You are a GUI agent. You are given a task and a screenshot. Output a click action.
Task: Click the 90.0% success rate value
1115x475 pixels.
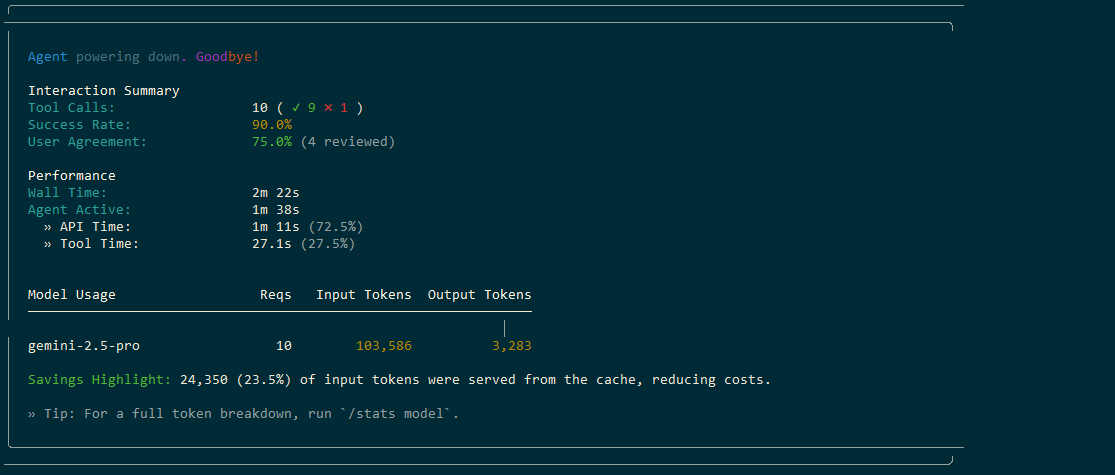(x=272, y=125)
